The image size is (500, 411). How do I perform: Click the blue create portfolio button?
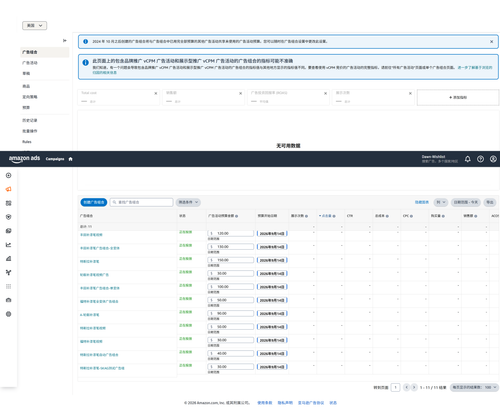94,202
